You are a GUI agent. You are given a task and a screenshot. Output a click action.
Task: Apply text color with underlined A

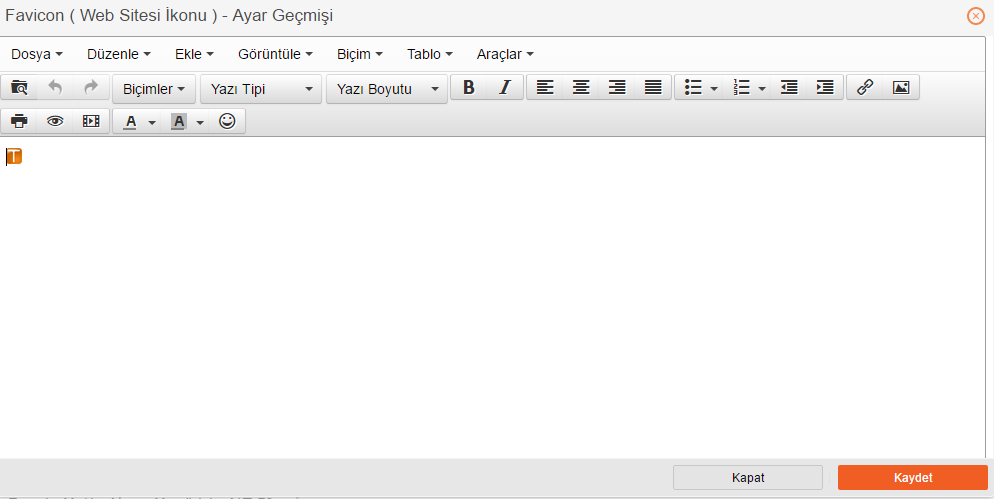130,121
